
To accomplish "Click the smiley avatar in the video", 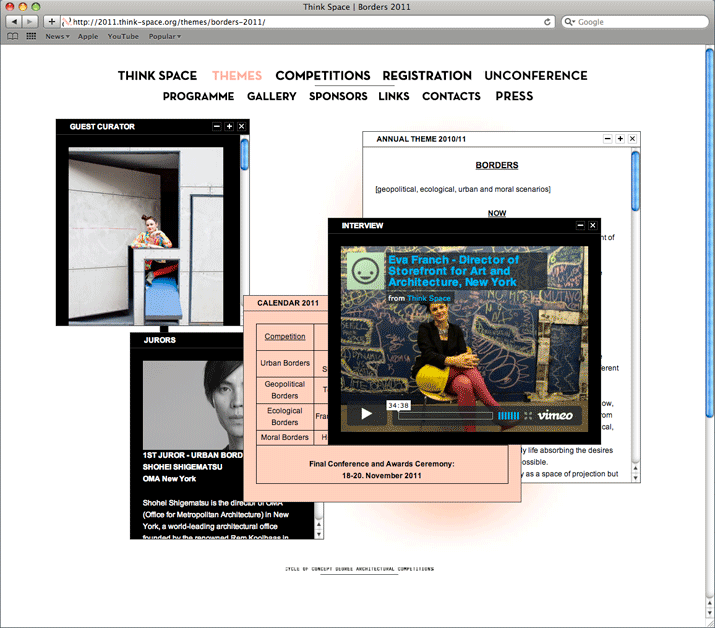I will (365, 272).
